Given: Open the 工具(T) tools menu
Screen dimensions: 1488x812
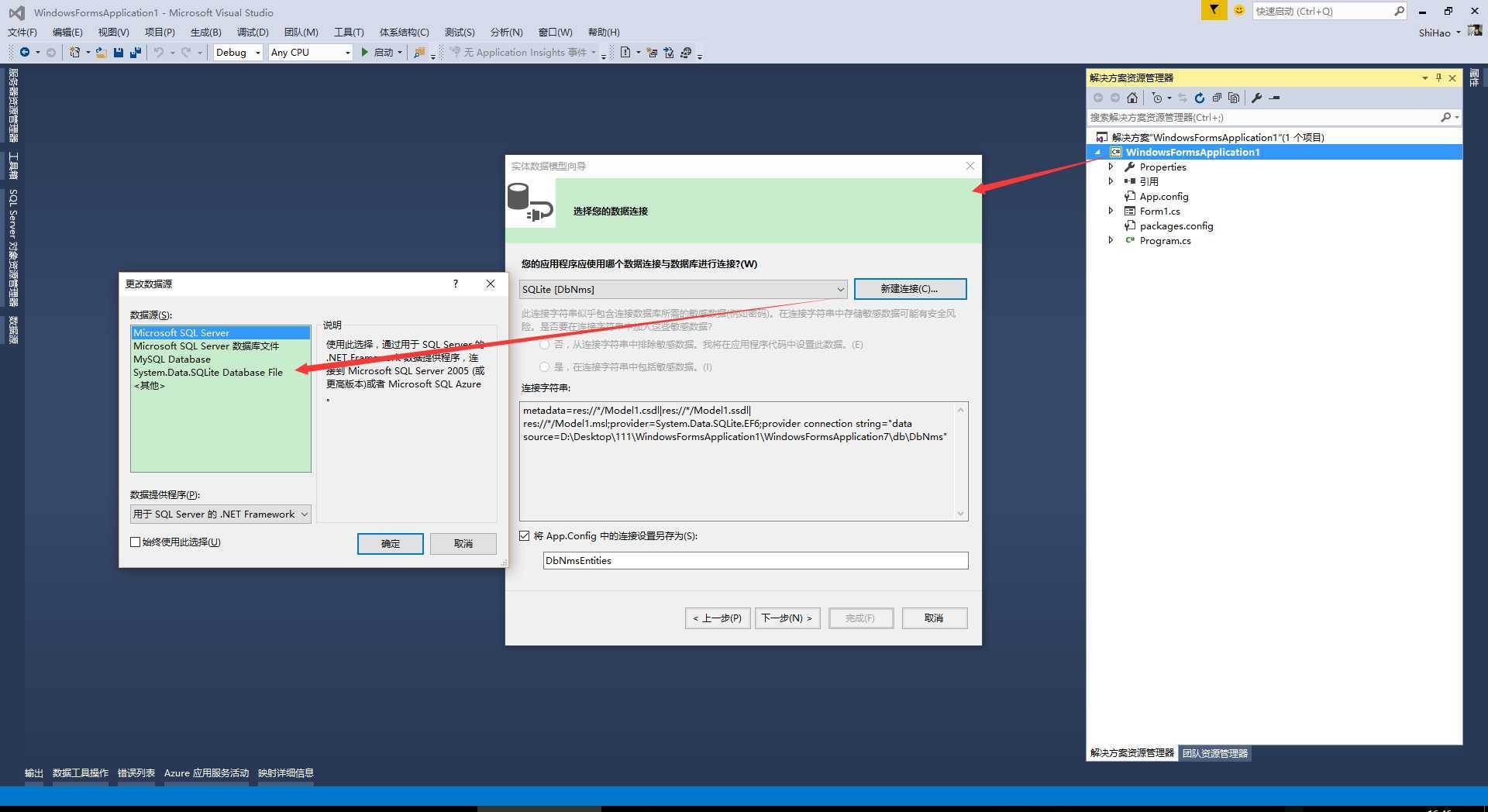Looking at the screenshot, I should pyautogui.click(x=349, y=32).
